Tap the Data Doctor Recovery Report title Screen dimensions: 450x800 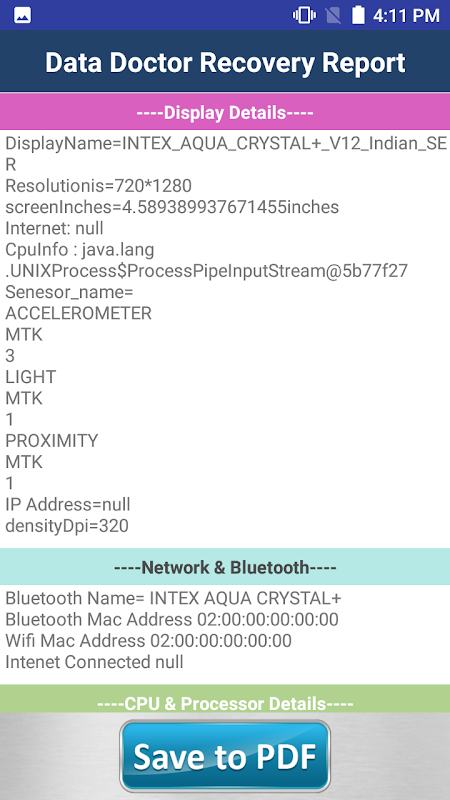[x=225, y=62]
